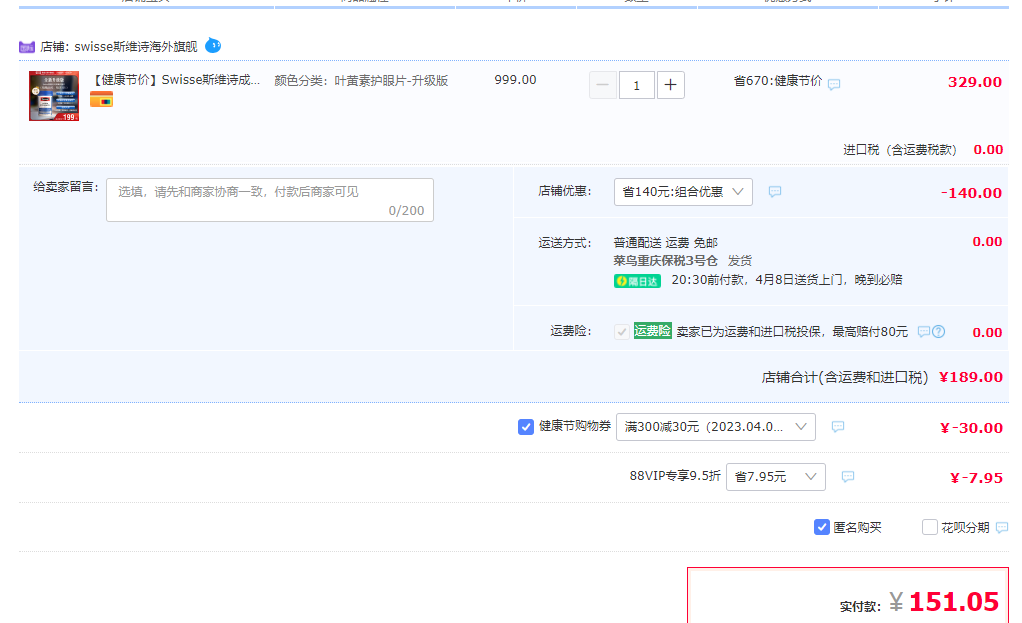
Task: Open the Swisse product thumbnail image
Action: click(54, 96)
